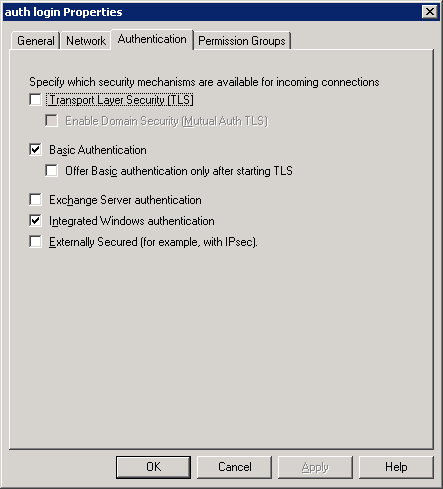This screenshot has width=443, height=489.
Task: Close the auth login Properties dialog
Action: [x=430, y=12]
